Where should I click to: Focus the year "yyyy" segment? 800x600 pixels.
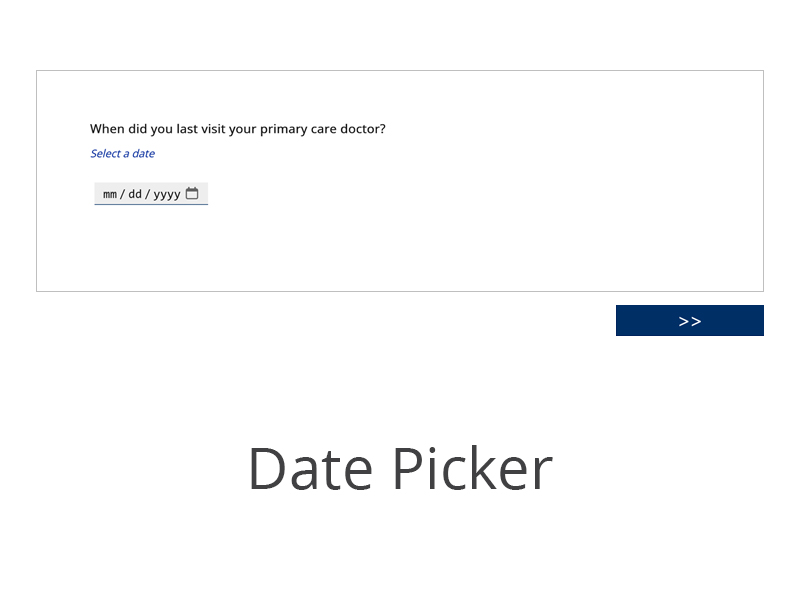tap(167, 194)
